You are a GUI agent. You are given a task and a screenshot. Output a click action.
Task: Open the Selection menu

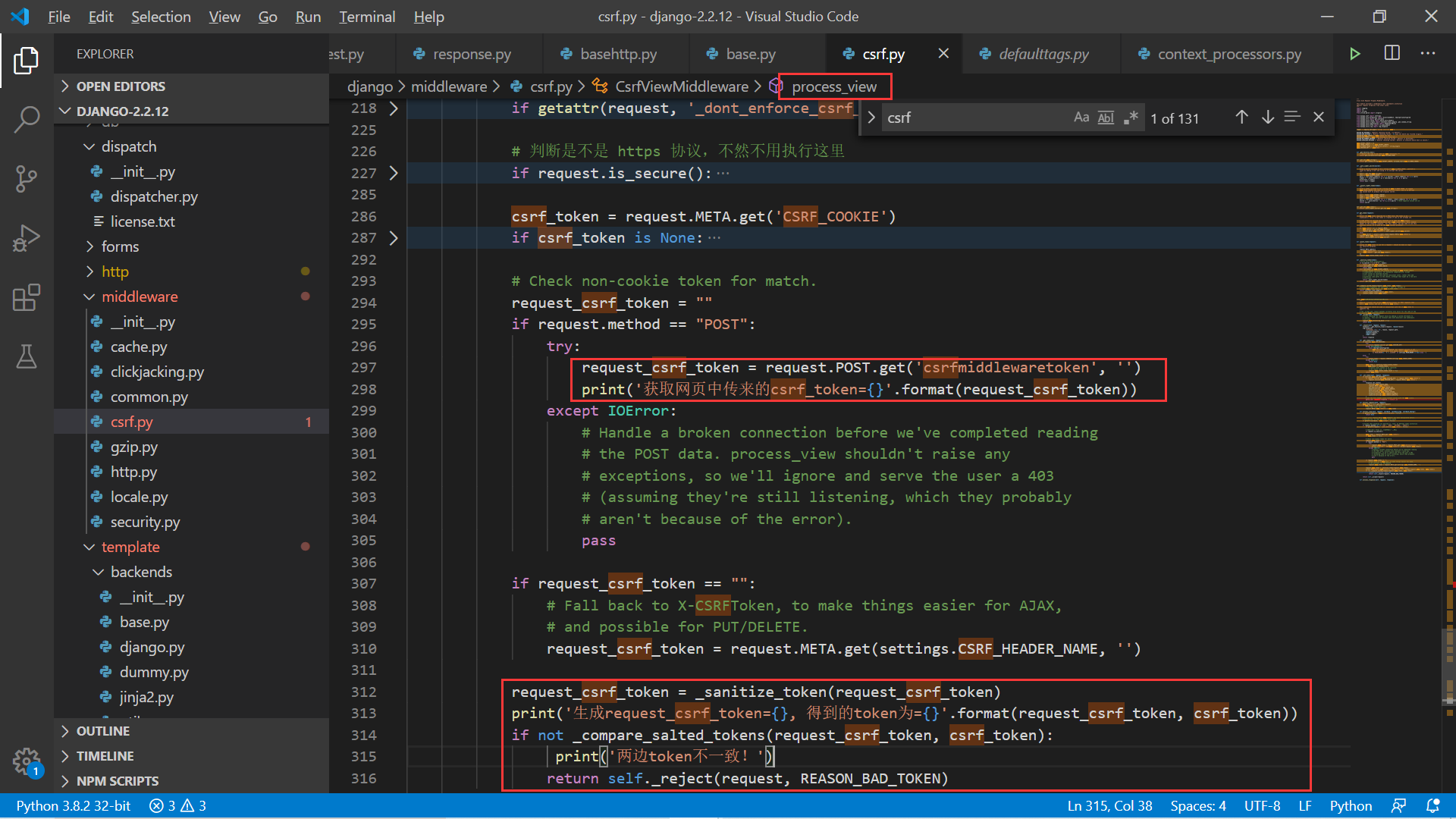pos(161,17)
